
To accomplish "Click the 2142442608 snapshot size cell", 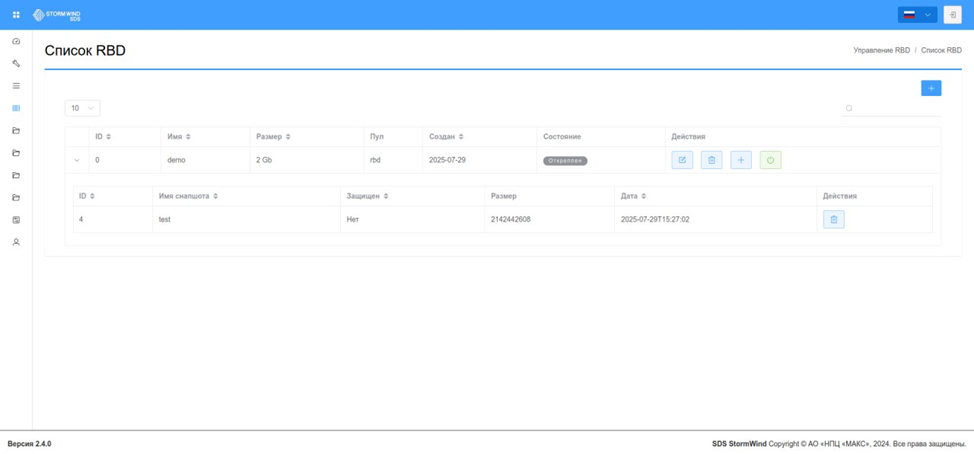I will coord(550,219).
